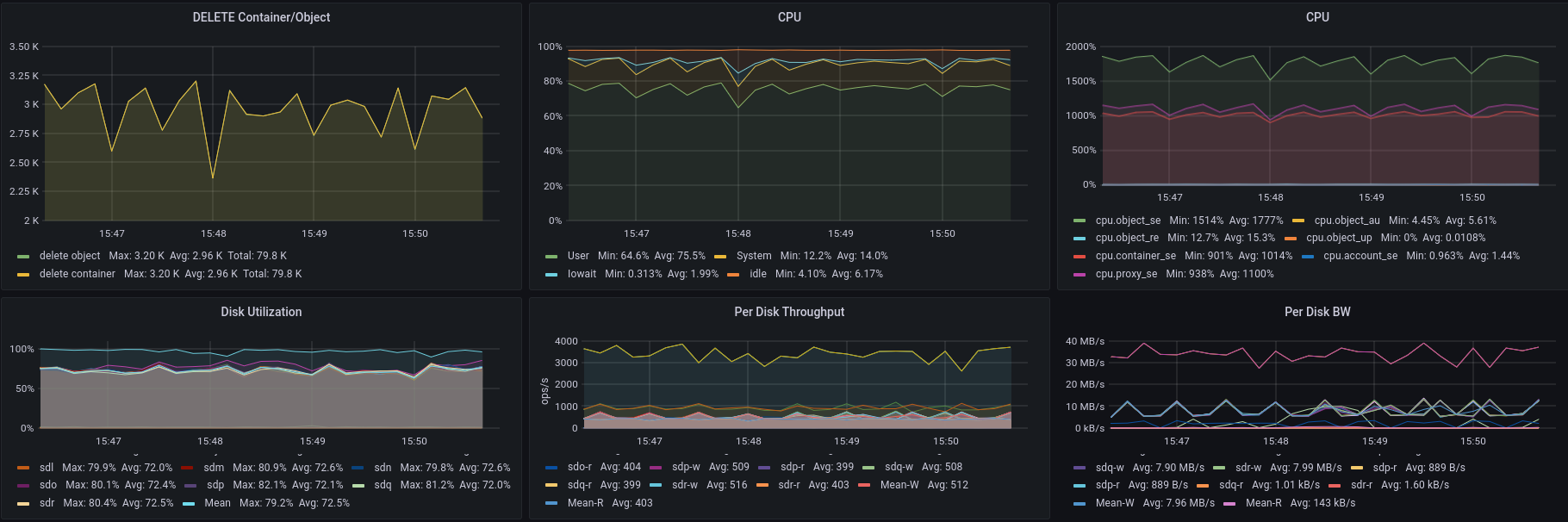Toggle the sdo-r series in throughput legend
Screen dimensions: 1568x522
pos(579,467)
